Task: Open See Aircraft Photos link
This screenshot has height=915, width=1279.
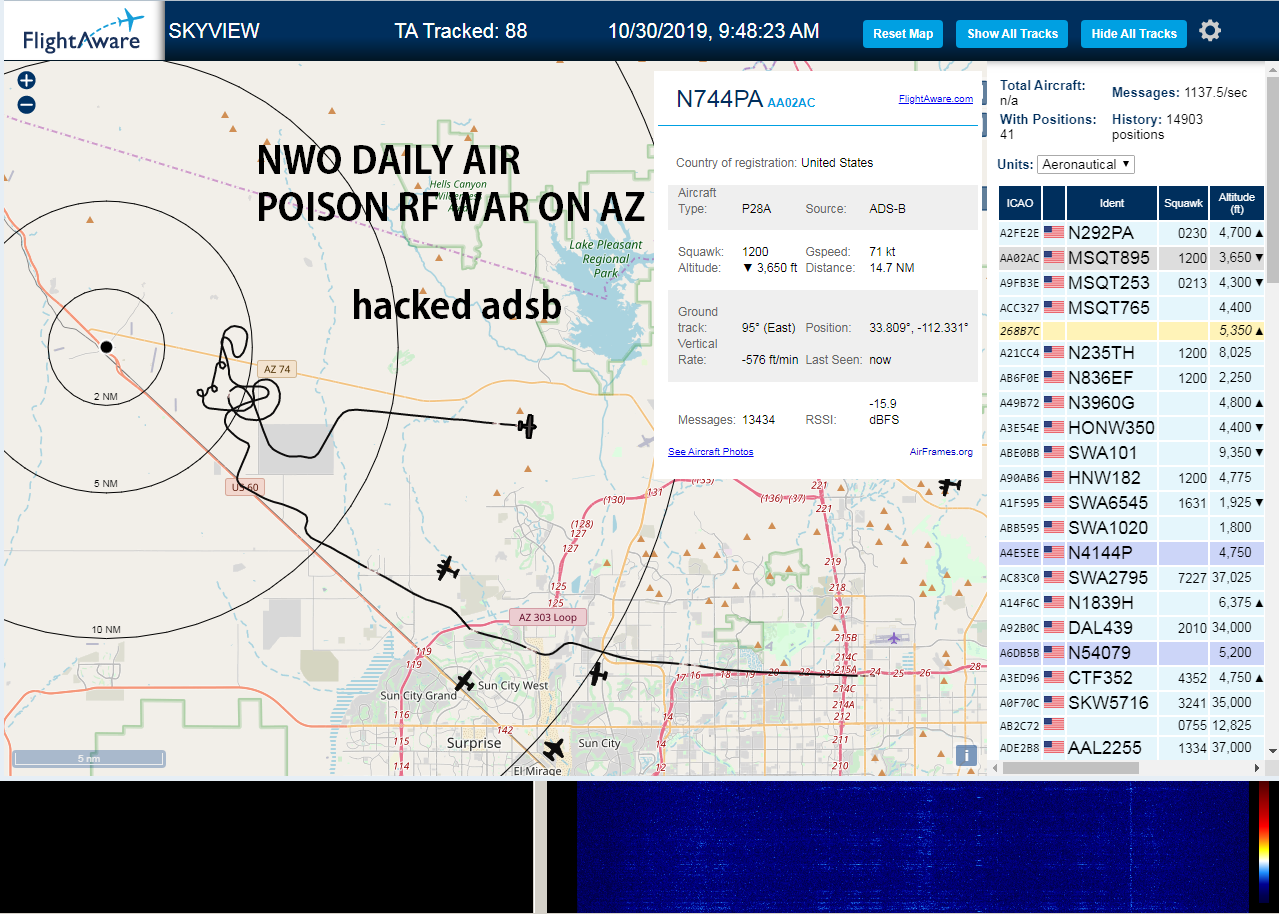Action: pos(711,452)
